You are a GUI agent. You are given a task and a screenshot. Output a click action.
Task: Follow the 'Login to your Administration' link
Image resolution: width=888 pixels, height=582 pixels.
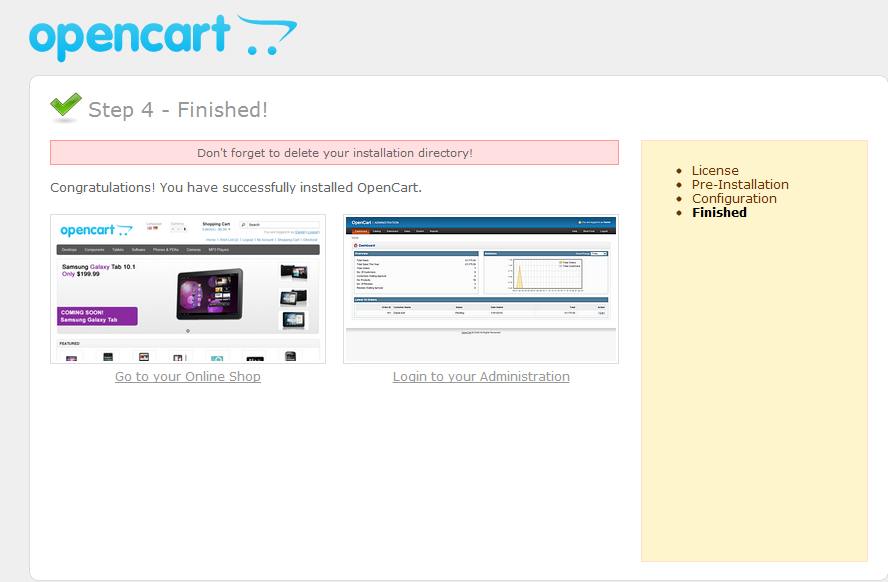[481, 376]
